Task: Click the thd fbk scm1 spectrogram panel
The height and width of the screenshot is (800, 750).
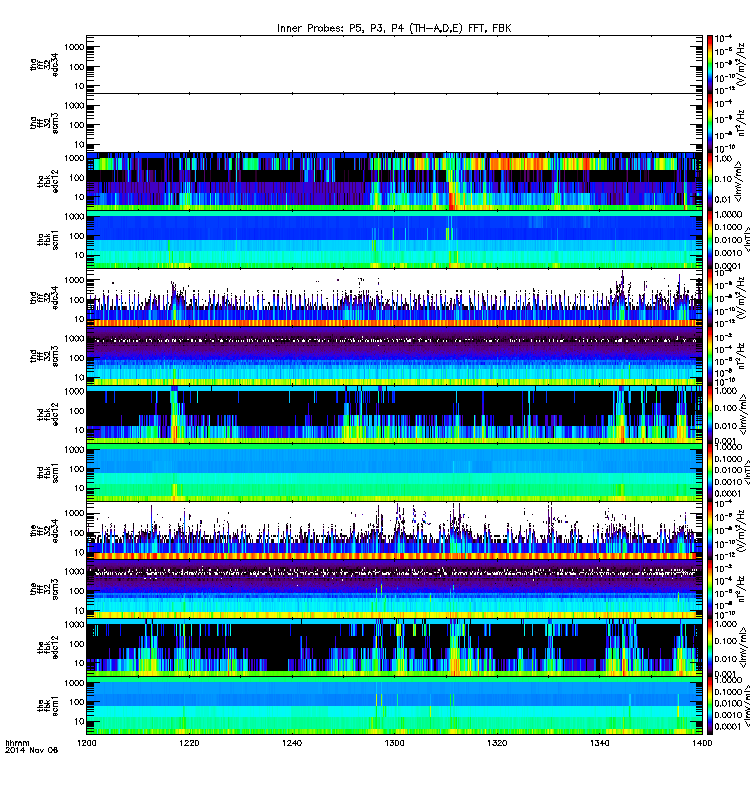Action: [x=394, y=472]
